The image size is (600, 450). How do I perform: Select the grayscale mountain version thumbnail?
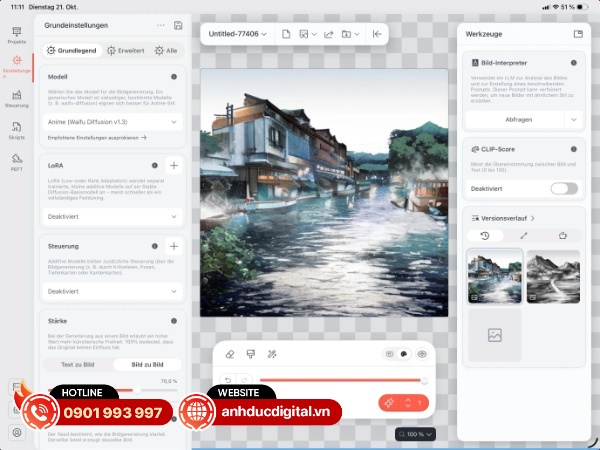[552, 276]
